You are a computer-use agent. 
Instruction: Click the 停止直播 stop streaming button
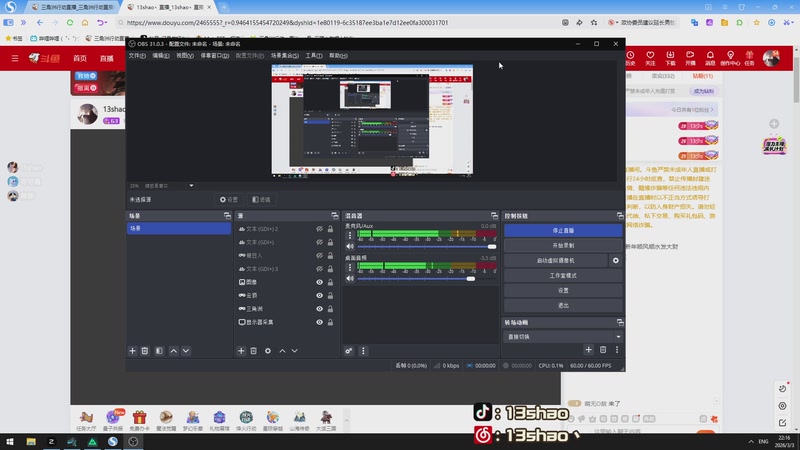point(563,231)
